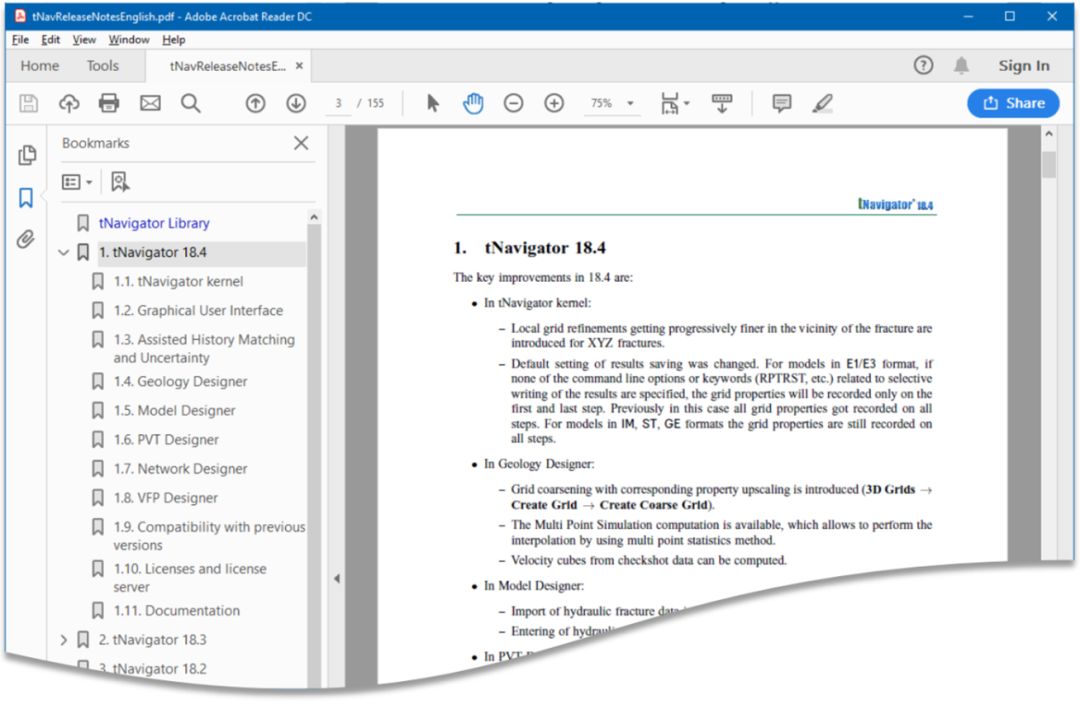Open the View menu

coord(84,39)
